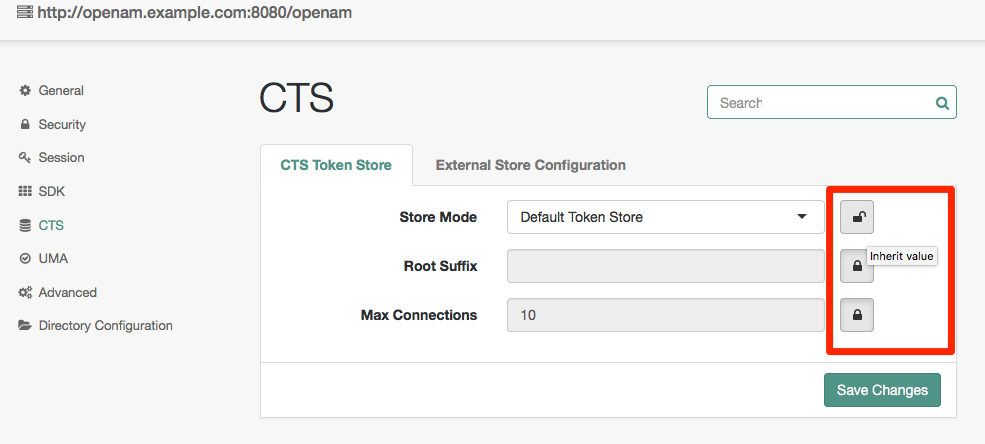Toggle the Root Suffix inherit lock button
985x444 pixels.
[856, 266]
